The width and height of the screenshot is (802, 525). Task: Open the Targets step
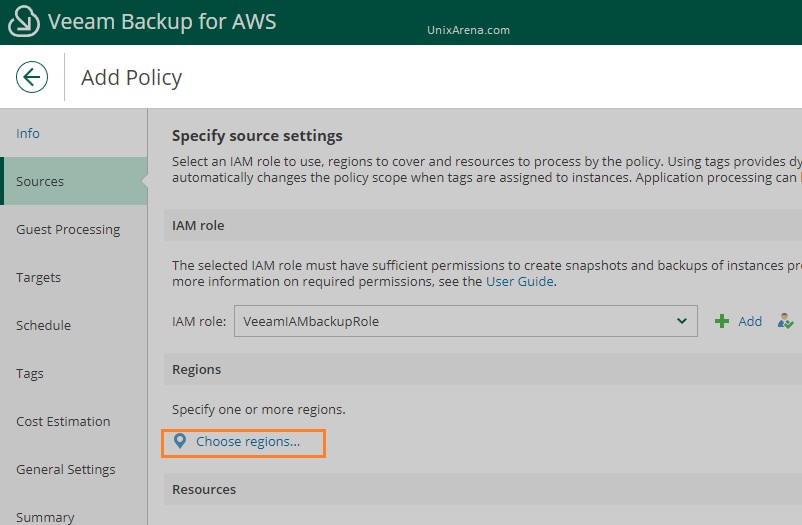coord(38,277)
